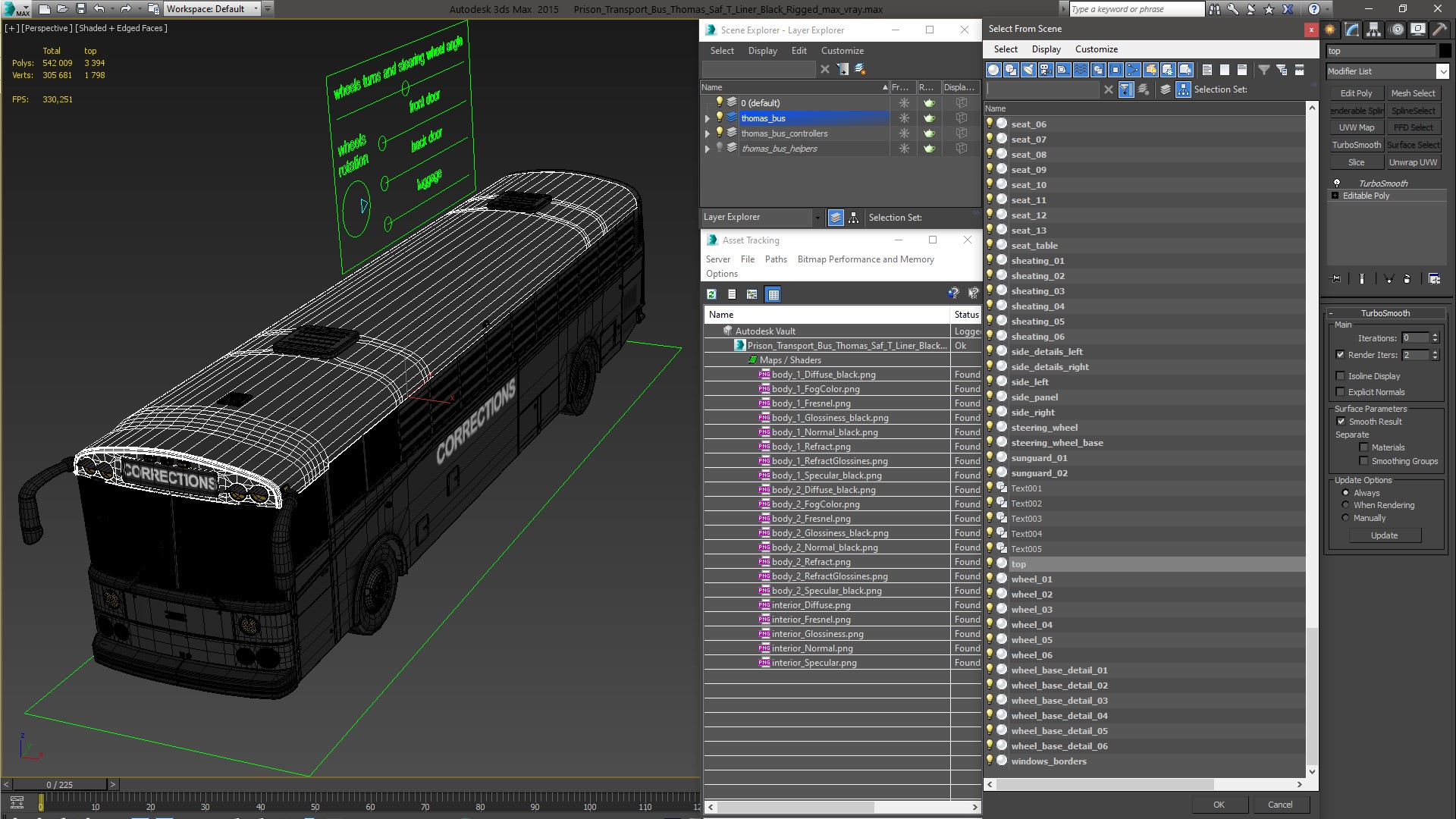The height and width of the screenshot is (819, 1456).
Task: Open the Bitmap Performance and Memory menu
Action: point(865,259)
